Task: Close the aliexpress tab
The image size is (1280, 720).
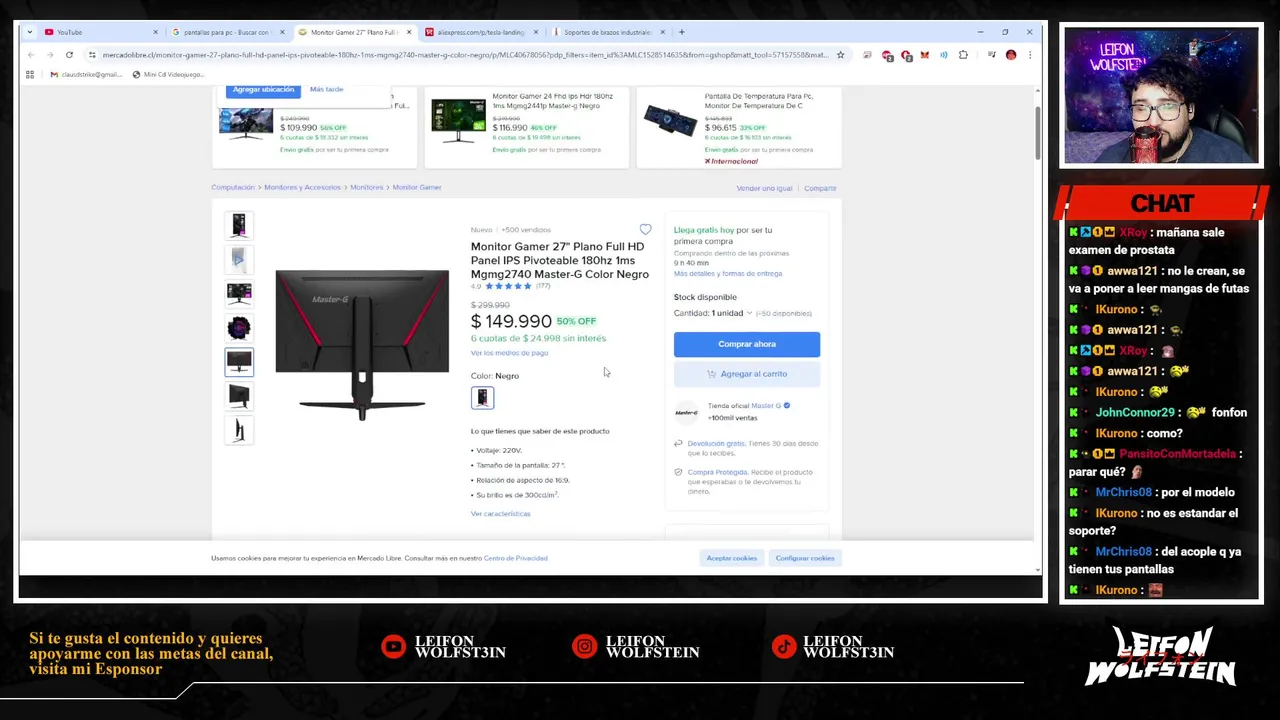Action: 535,32
